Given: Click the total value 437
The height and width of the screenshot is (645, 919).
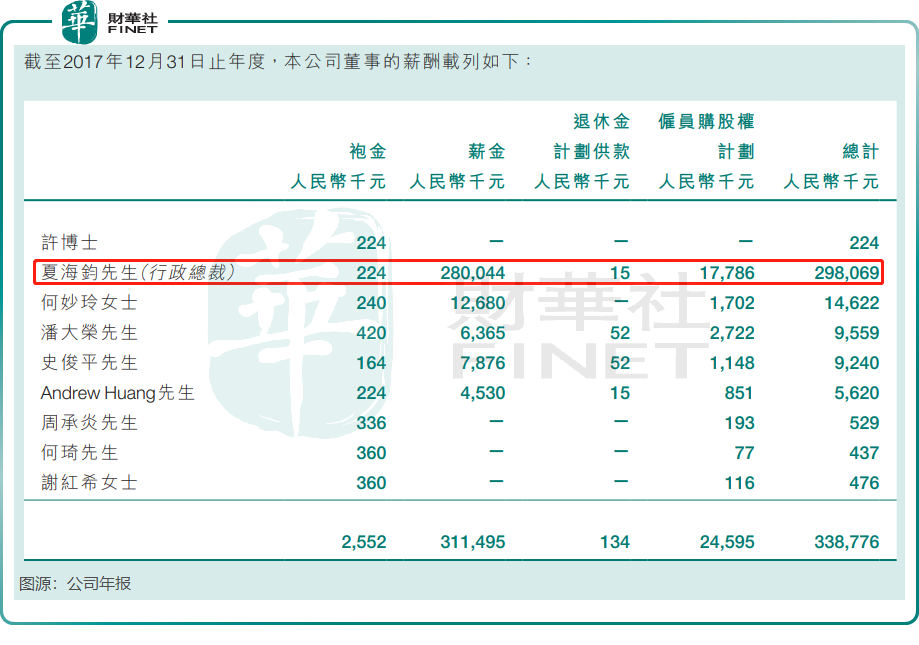Looking at the screenshot, I should pyautogui.click(x=864, y=453).
